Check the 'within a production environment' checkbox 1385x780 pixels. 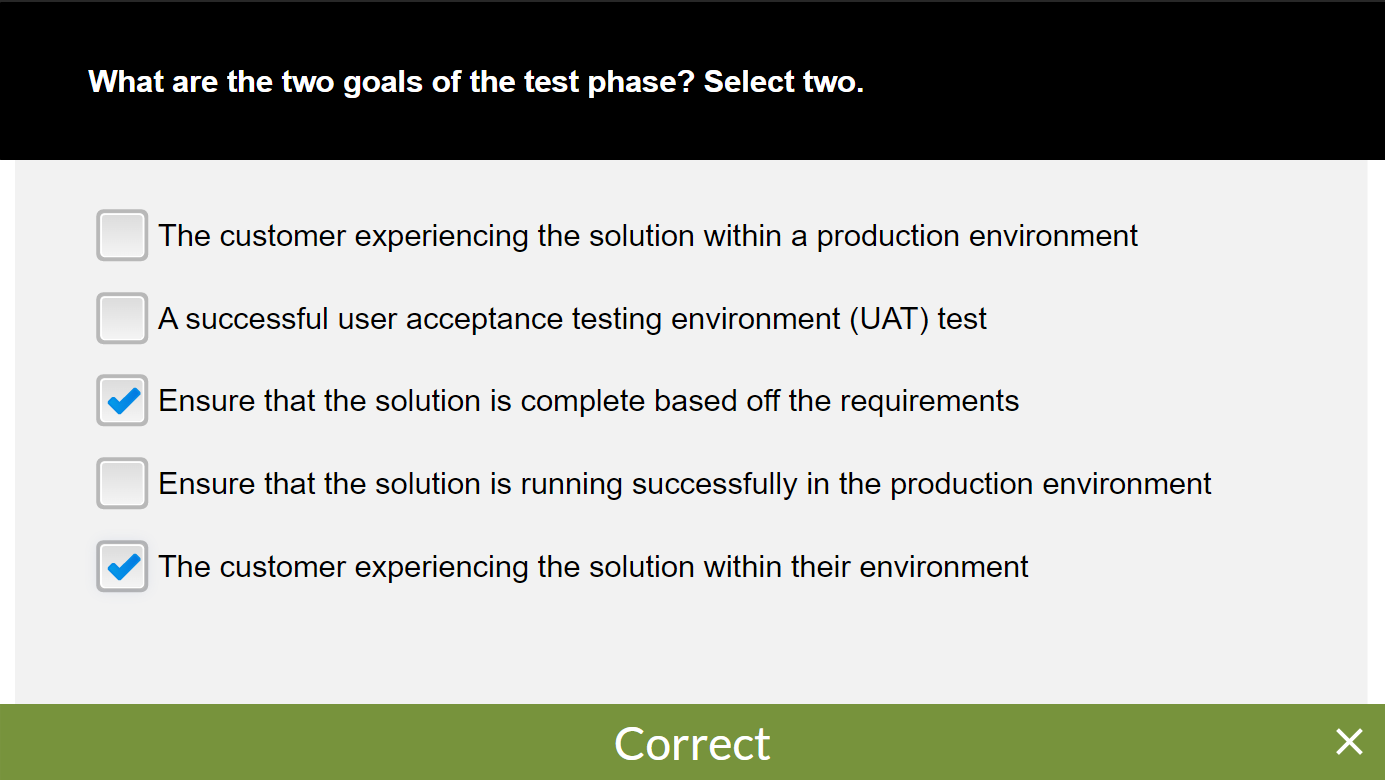coord(122,236)
